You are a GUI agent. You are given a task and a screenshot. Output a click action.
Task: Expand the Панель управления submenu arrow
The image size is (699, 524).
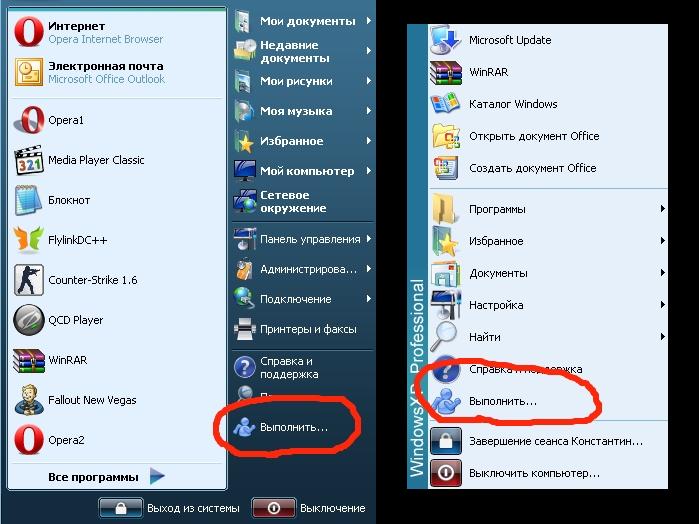tap(369, 239)
